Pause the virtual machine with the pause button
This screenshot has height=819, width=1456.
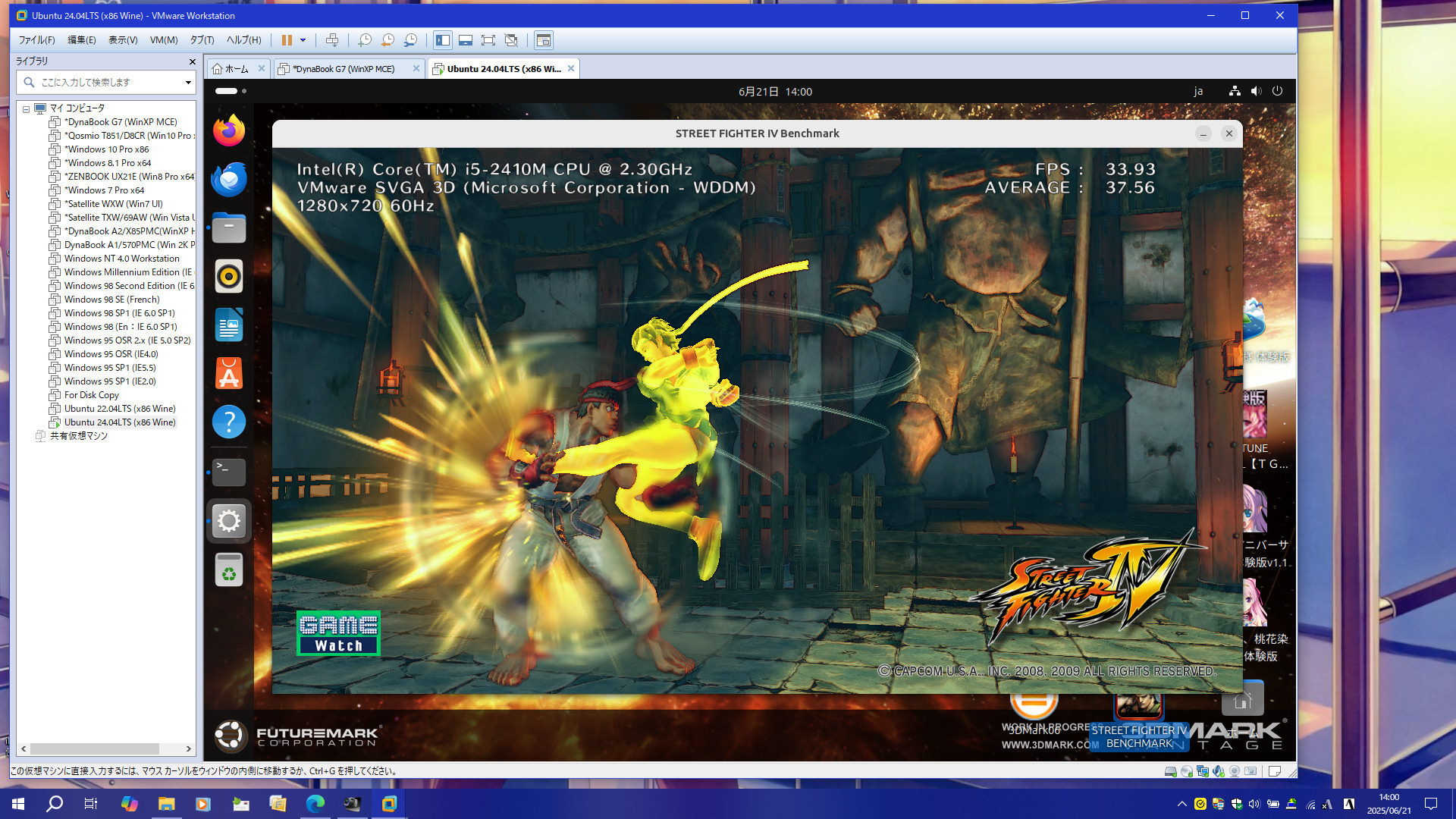point(287,40)
